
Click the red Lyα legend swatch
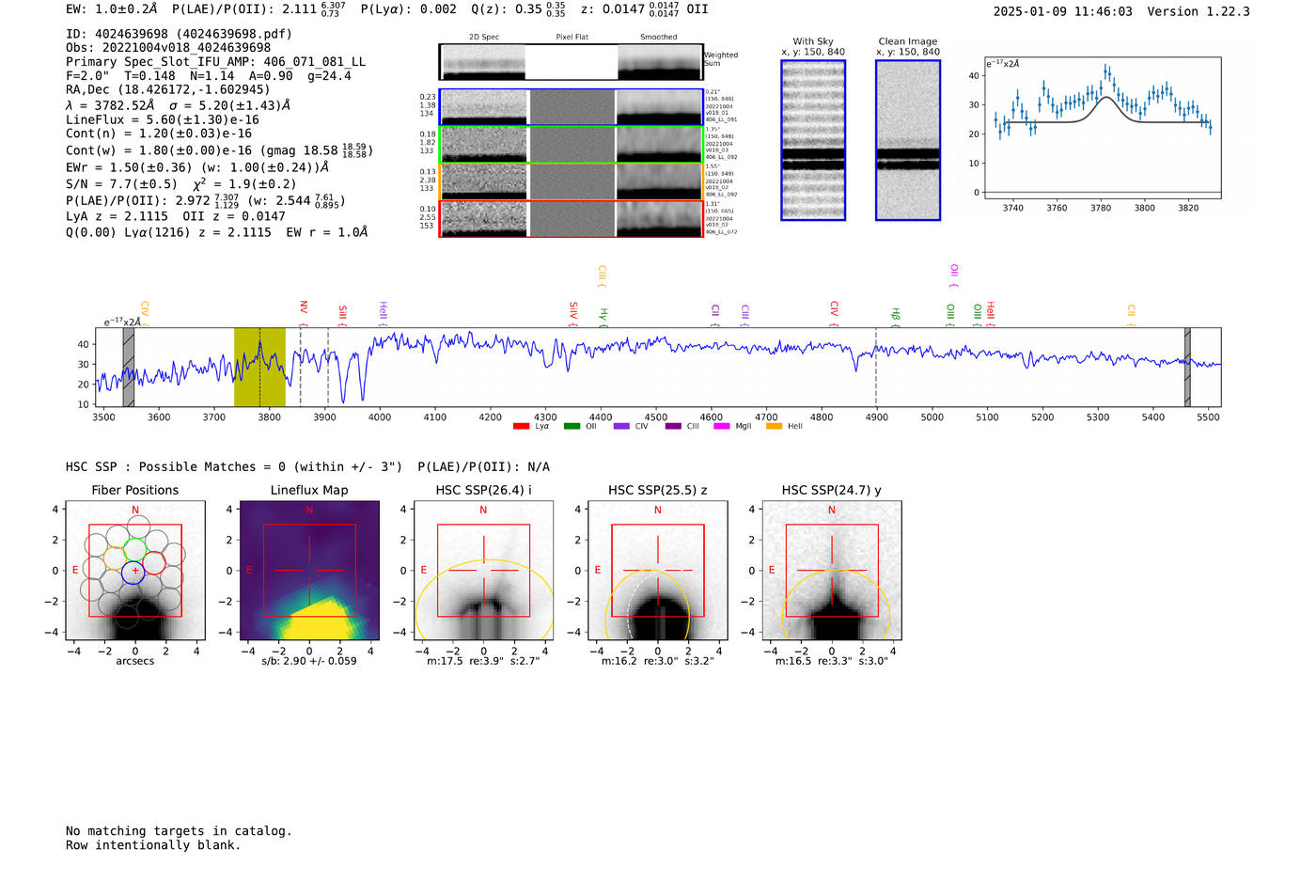pyautogui.click(x=521, y=426)
